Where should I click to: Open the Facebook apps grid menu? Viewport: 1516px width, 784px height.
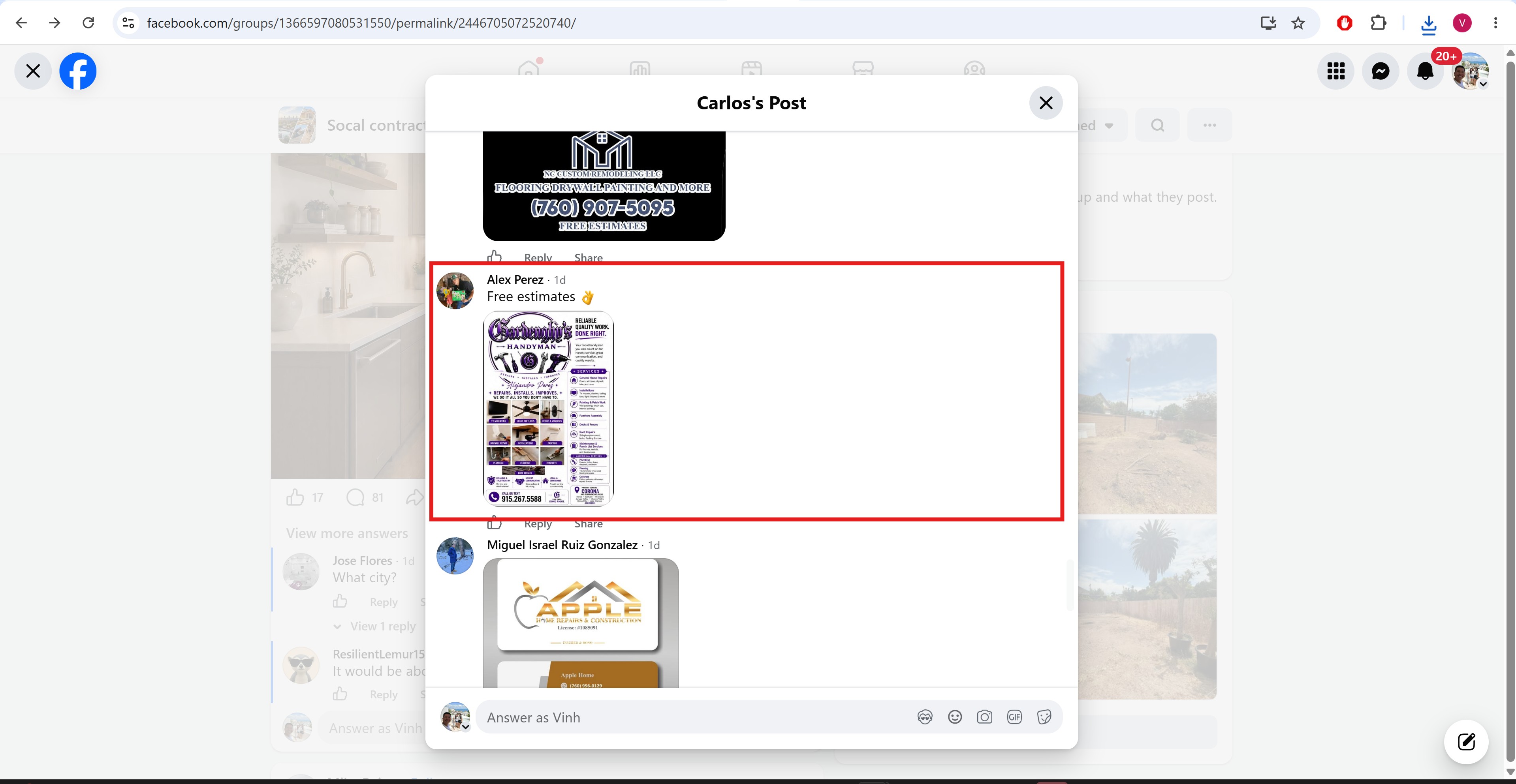tap(1336, 71)
